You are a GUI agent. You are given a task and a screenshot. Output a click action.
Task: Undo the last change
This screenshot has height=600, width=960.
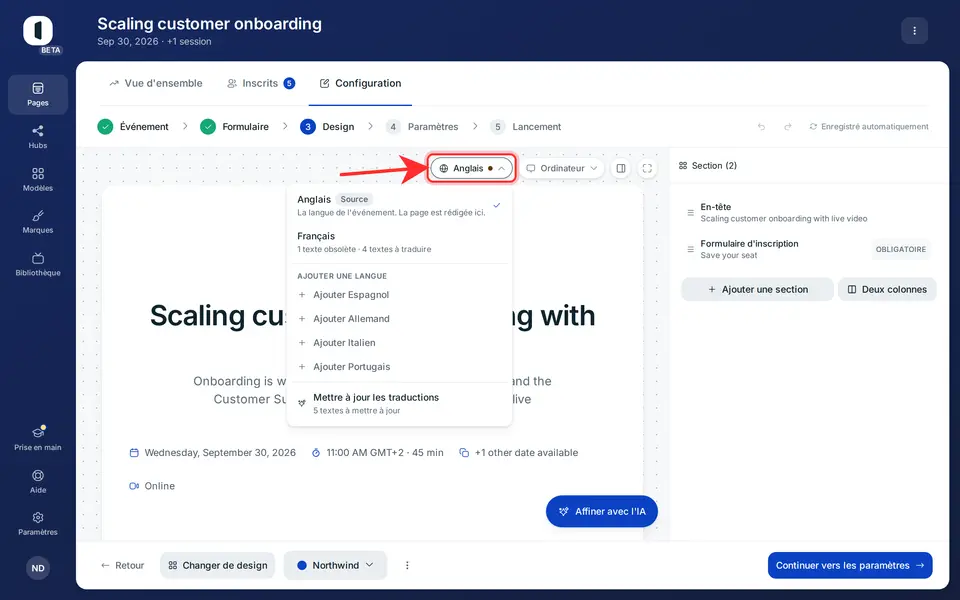762,127
